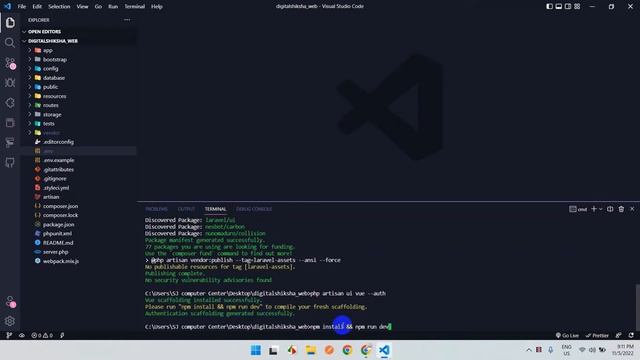Screen dimensions: 640x360
Task: Open the GitHub view in activity bar
Action: click(10, 162)
